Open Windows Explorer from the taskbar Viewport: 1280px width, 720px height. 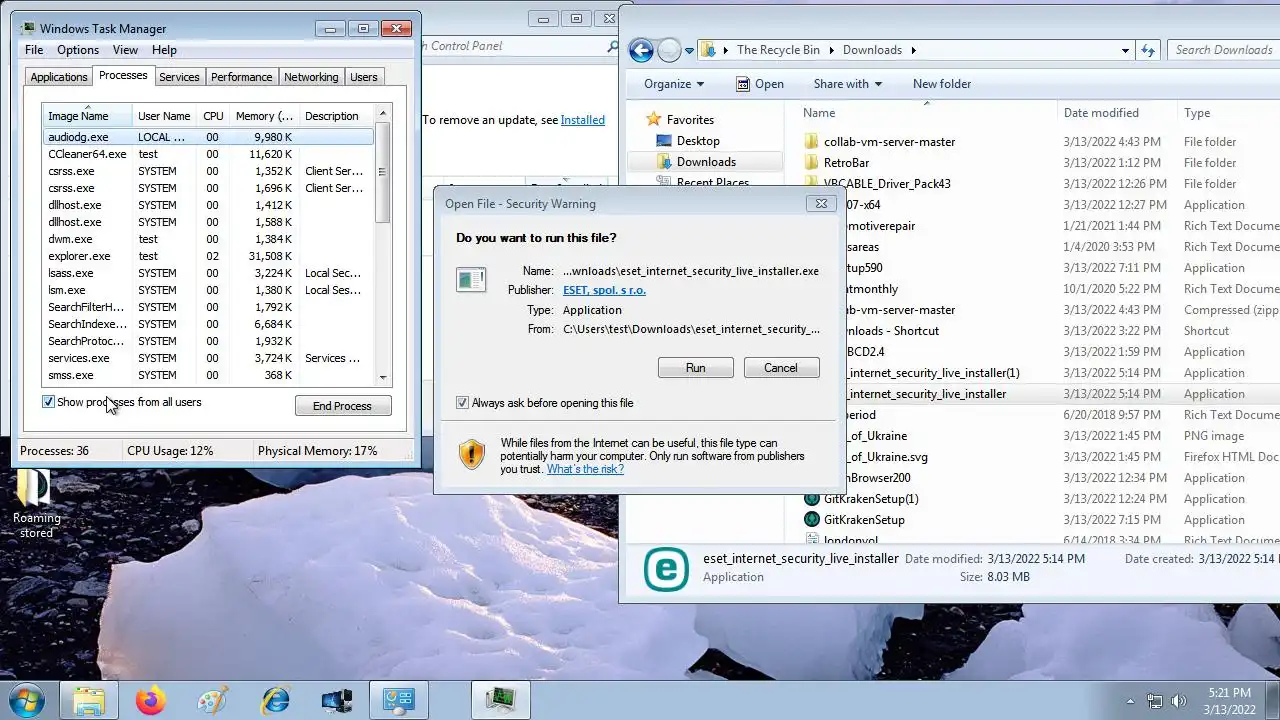click(x=89, y=701)
